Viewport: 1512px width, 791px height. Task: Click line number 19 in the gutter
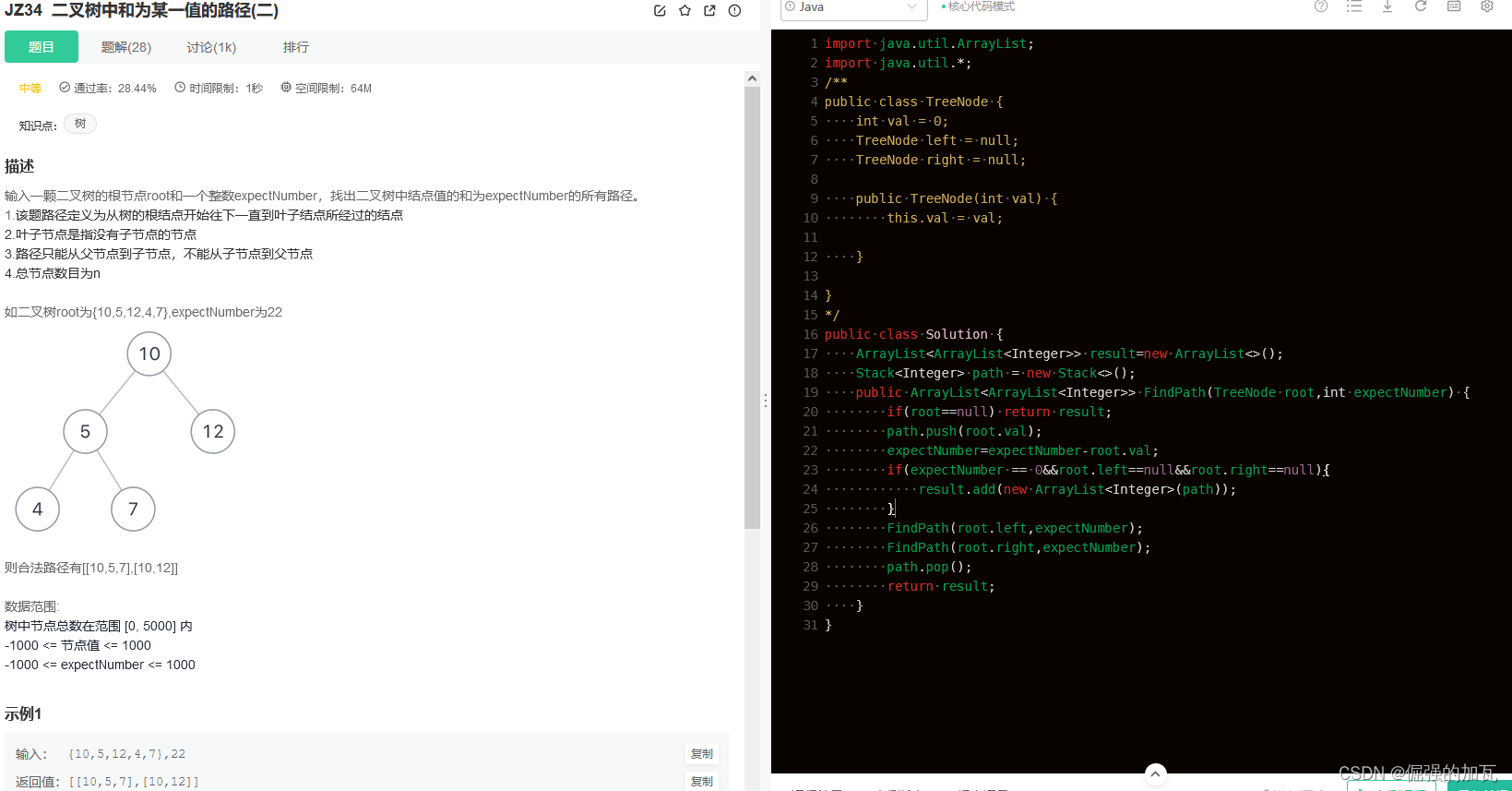click(x=810, y=392)
